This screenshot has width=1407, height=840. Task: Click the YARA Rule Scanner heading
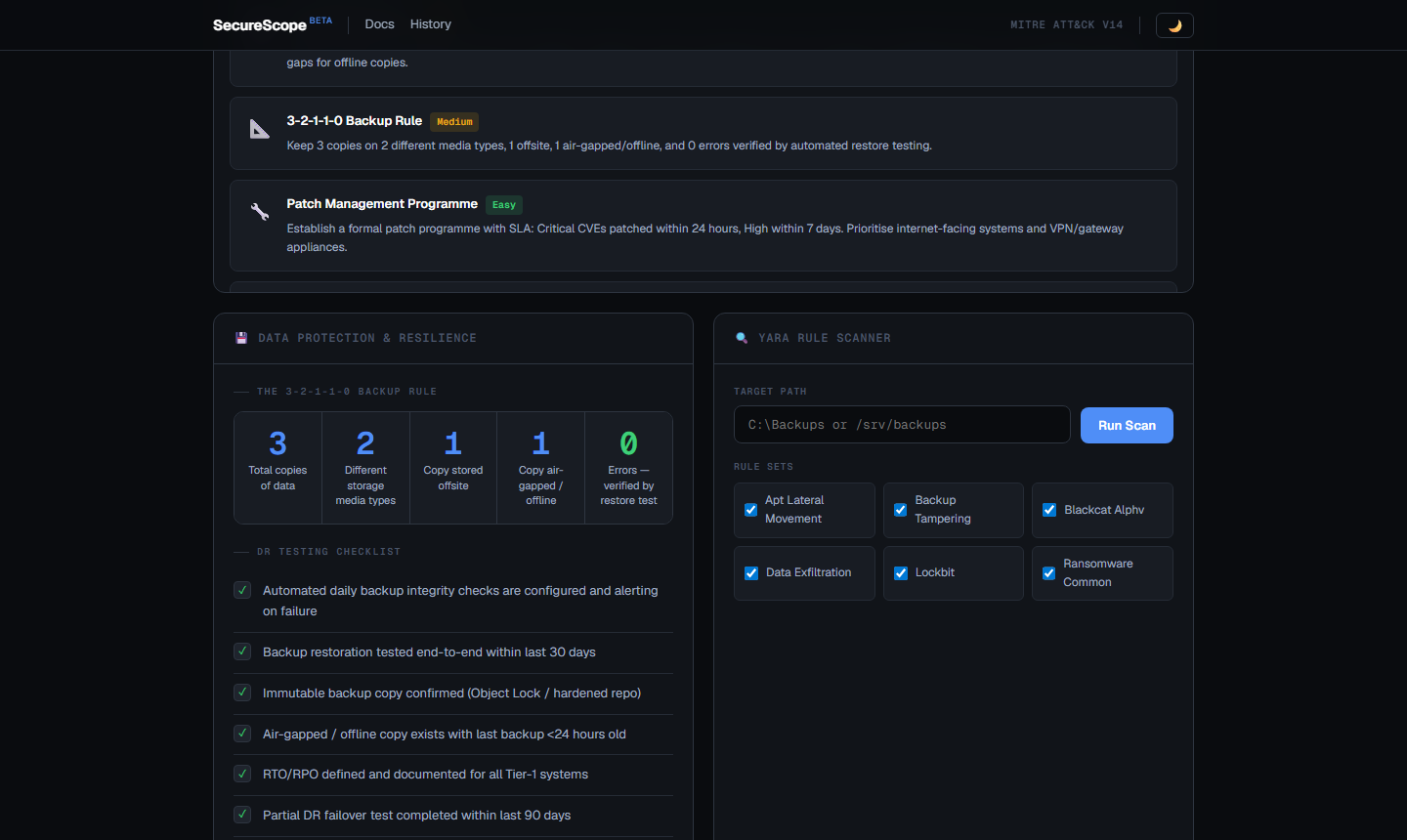825,338
